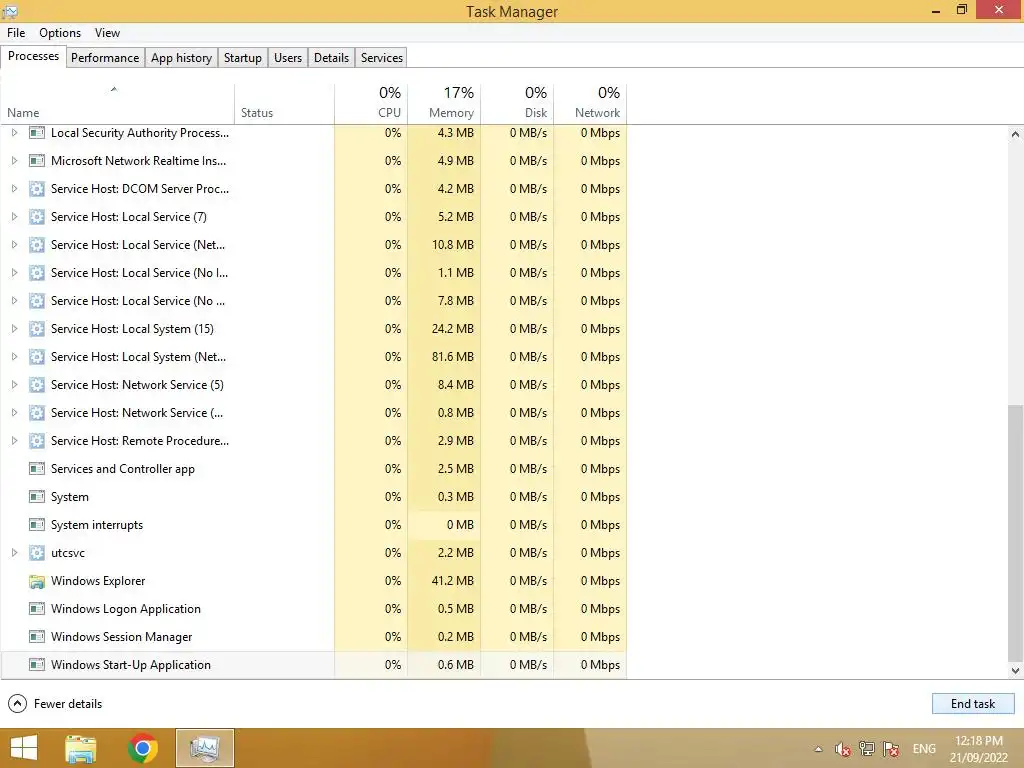Sort processes by CPU column
Screen dimensions: 1024x768
coord(371,104)
